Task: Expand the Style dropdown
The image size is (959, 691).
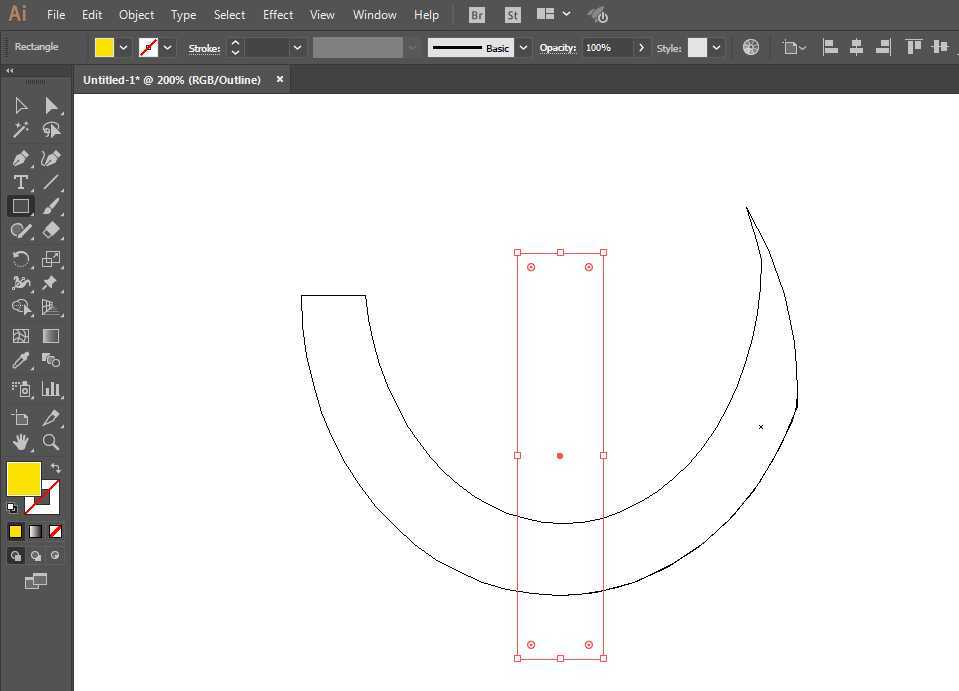Action: [x=716, y=47]
